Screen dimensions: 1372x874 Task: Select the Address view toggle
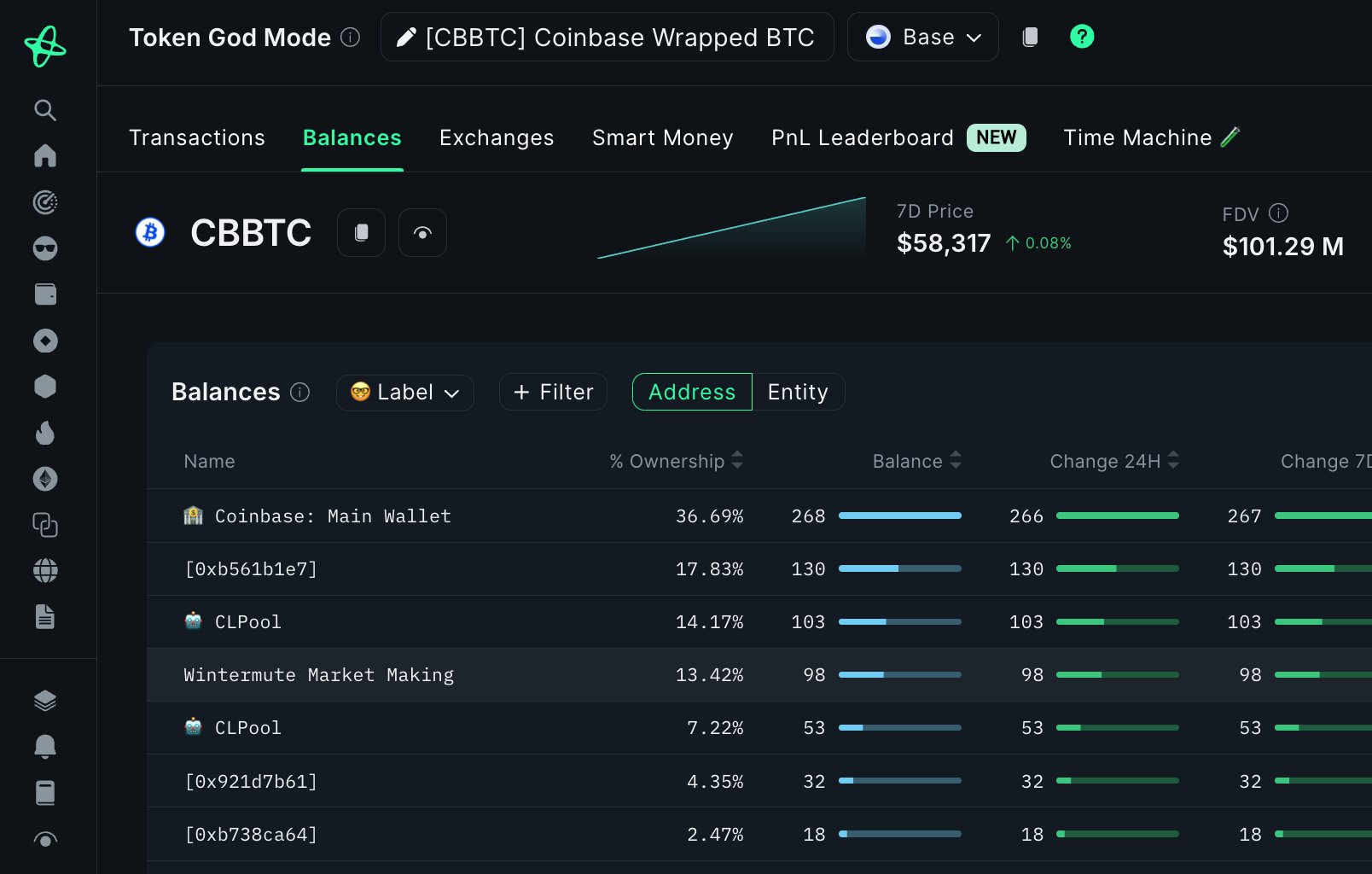pyautogui.click(x=691, y=392)
